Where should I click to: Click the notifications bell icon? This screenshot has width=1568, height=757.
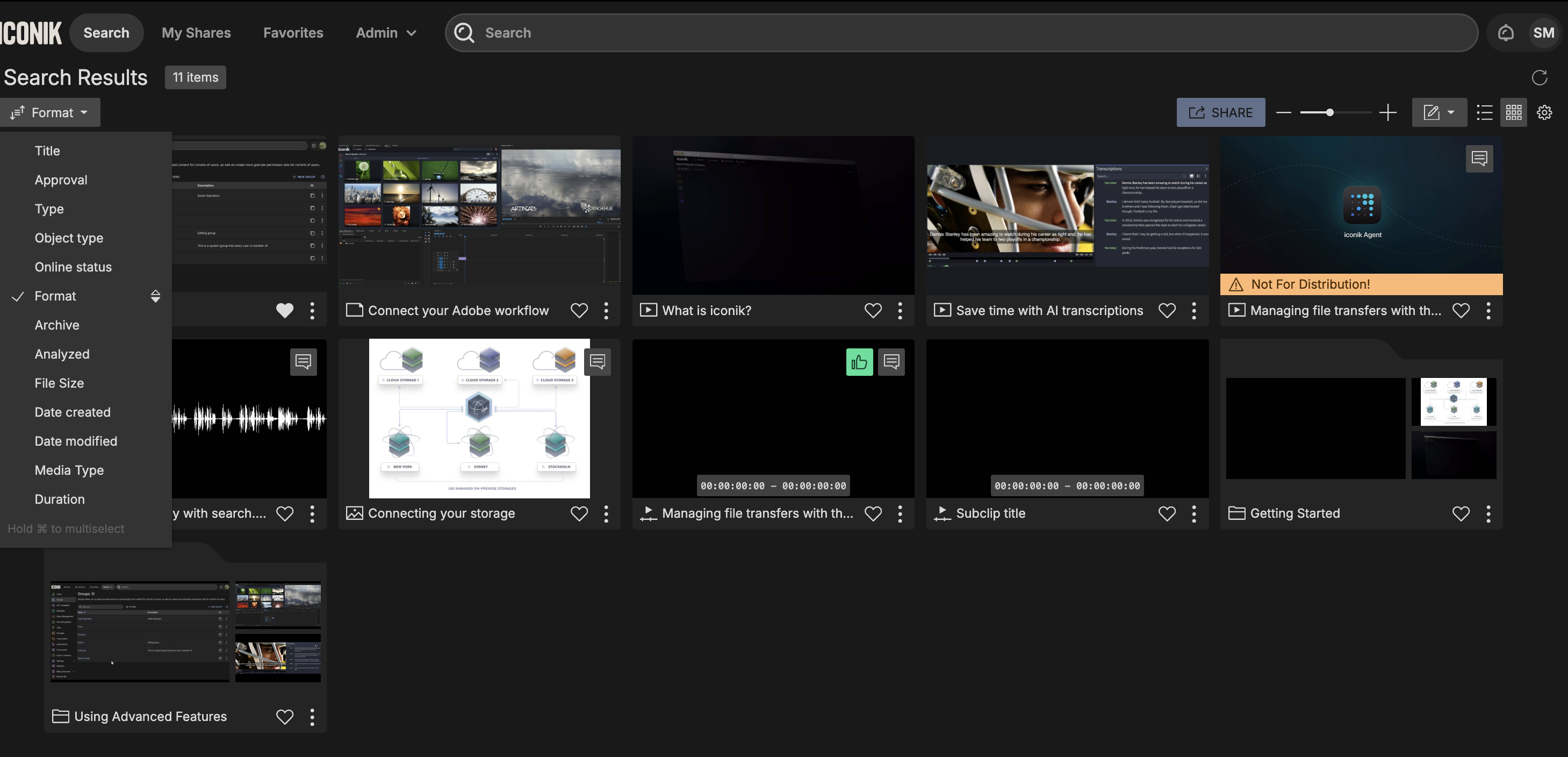click(x=1505, y=33)
